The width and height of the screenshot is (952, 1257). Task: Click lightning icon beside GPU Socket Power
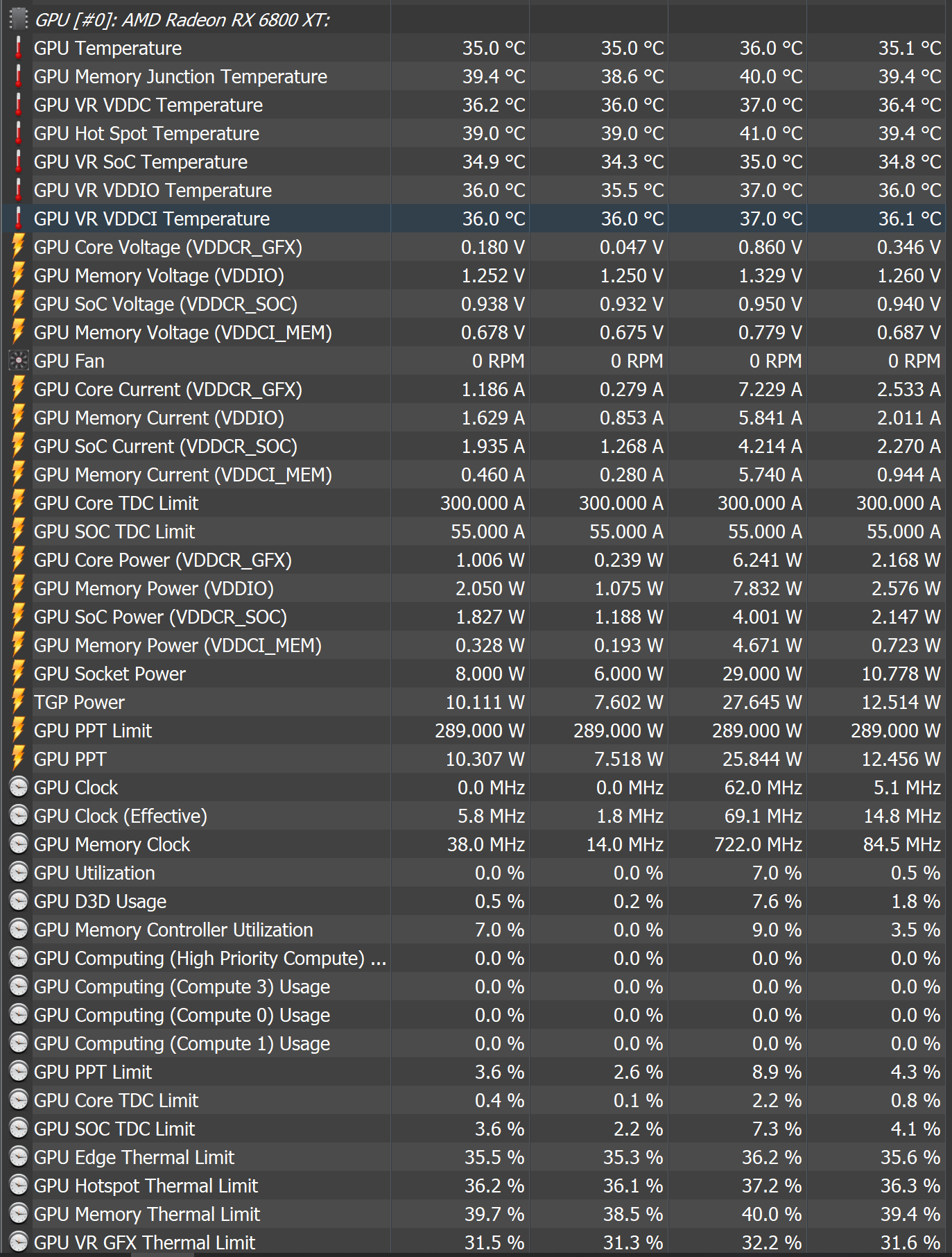pos(19,674)
